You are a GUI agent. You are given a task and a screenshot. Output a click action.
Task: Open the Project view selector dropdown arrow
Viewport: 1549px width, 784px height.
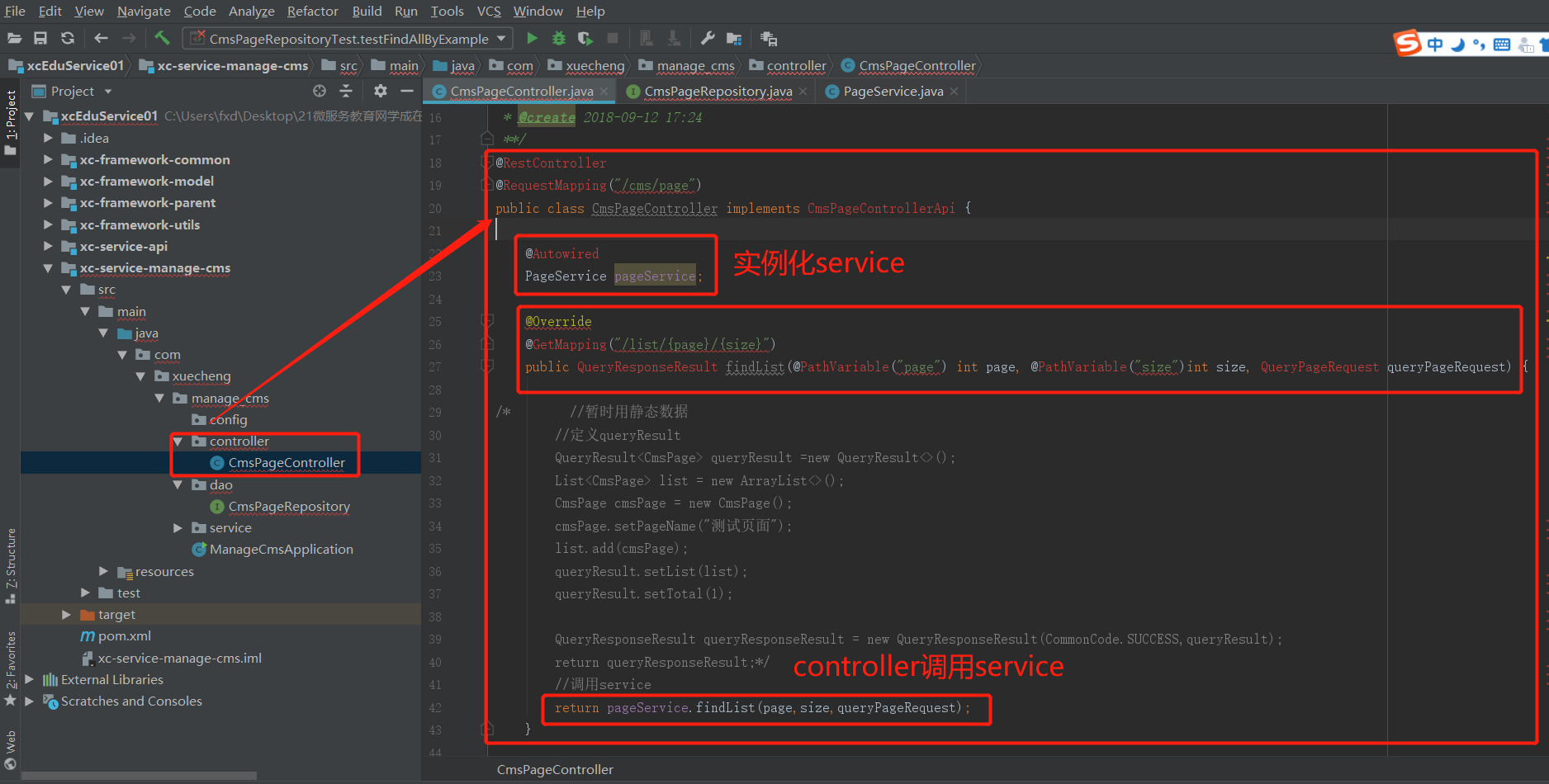pos(108,92)
